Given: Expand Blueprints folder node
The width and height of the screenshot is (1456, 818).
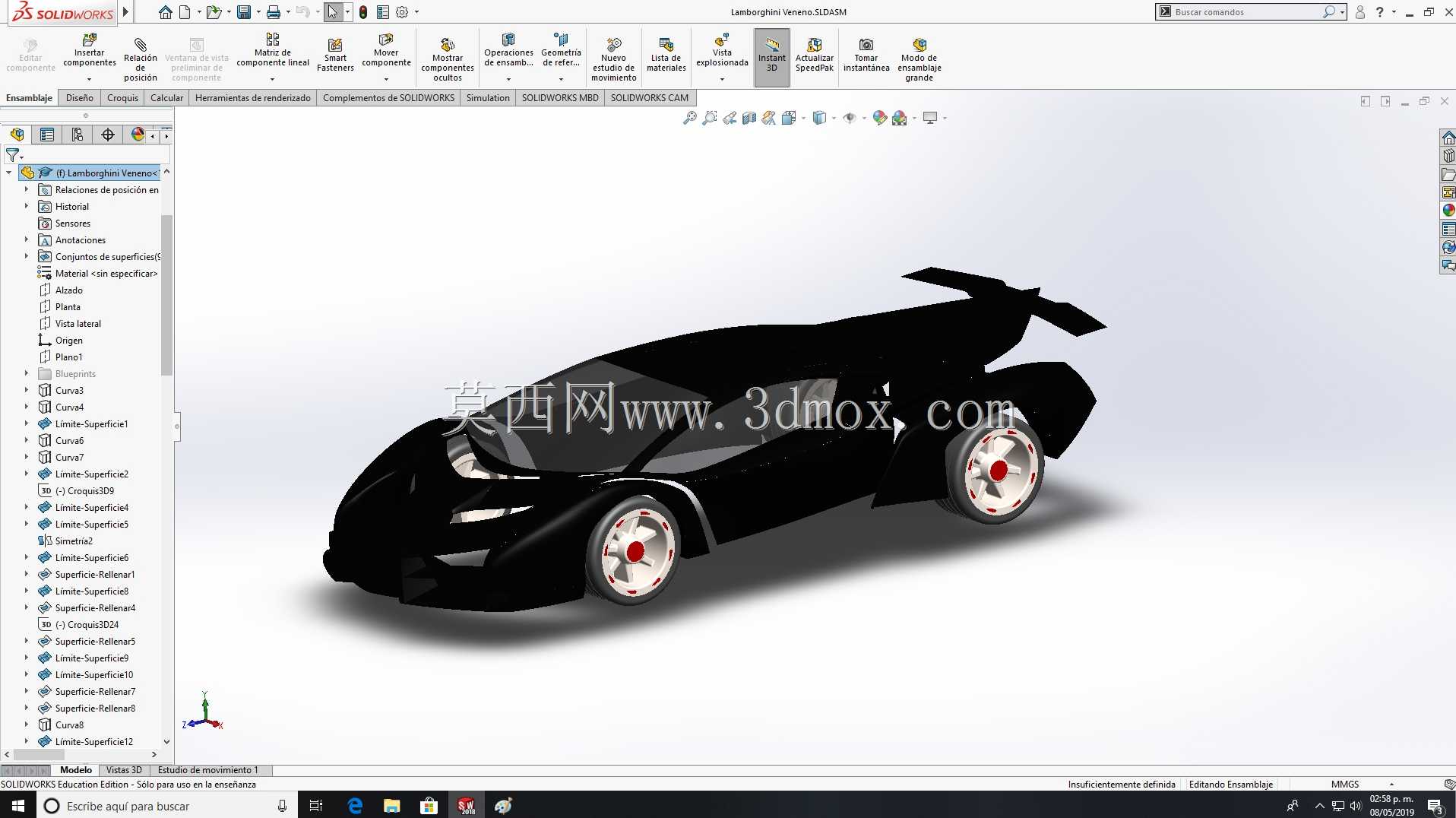Looking at the screenshot, I should click(26, 373).
